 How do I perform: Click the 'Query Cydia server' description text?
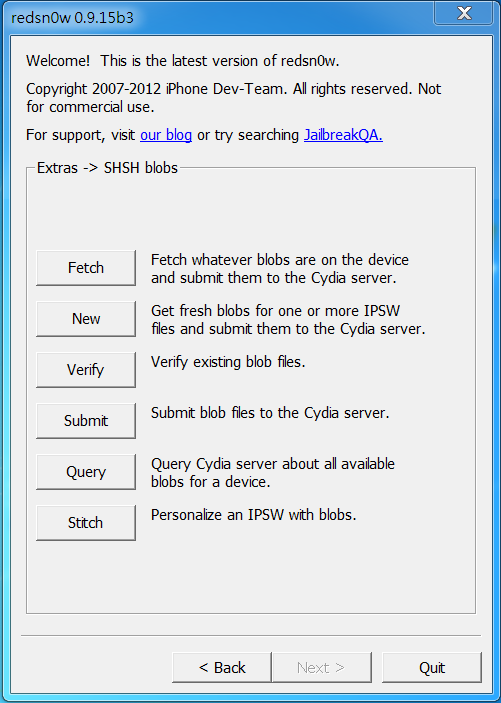[273, 473]
